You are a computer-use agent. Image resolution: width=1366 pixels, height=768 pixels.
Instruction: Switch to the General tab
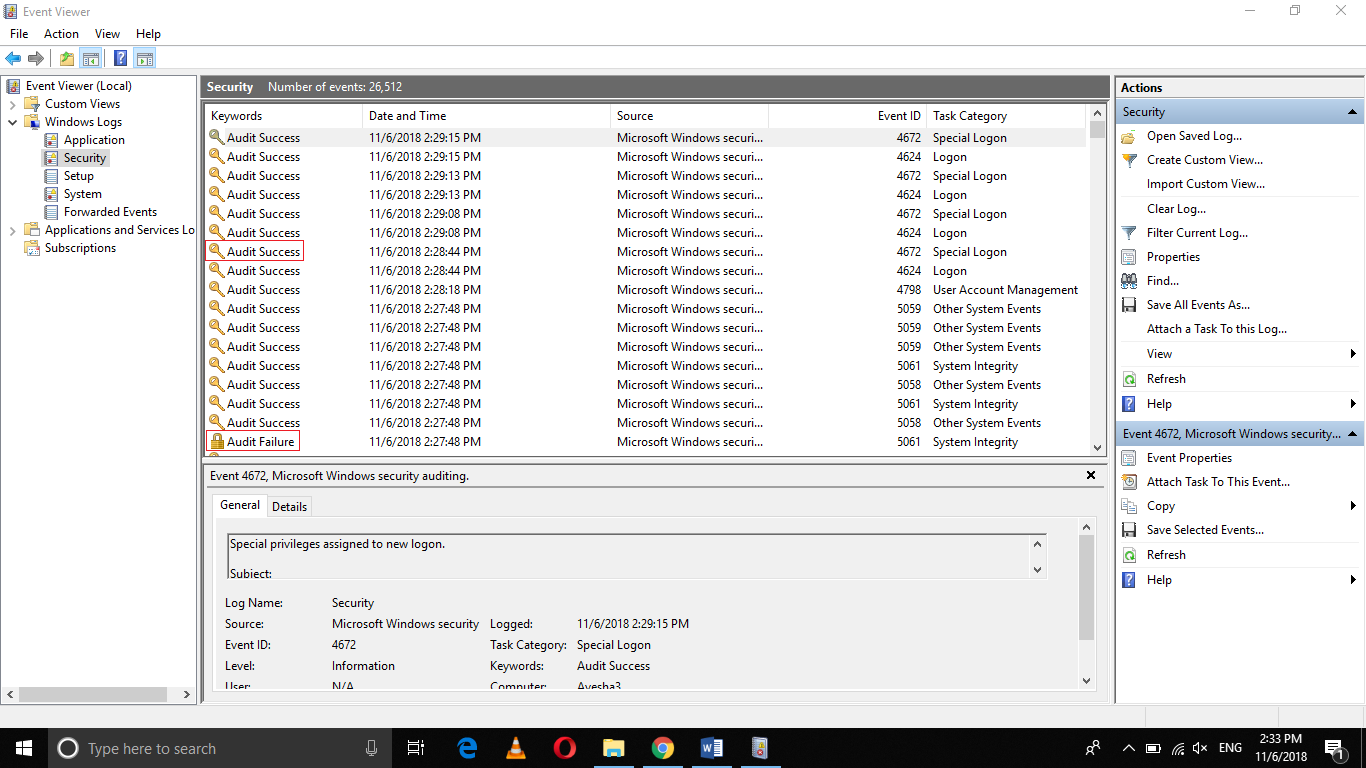click(x=240, y=505)
